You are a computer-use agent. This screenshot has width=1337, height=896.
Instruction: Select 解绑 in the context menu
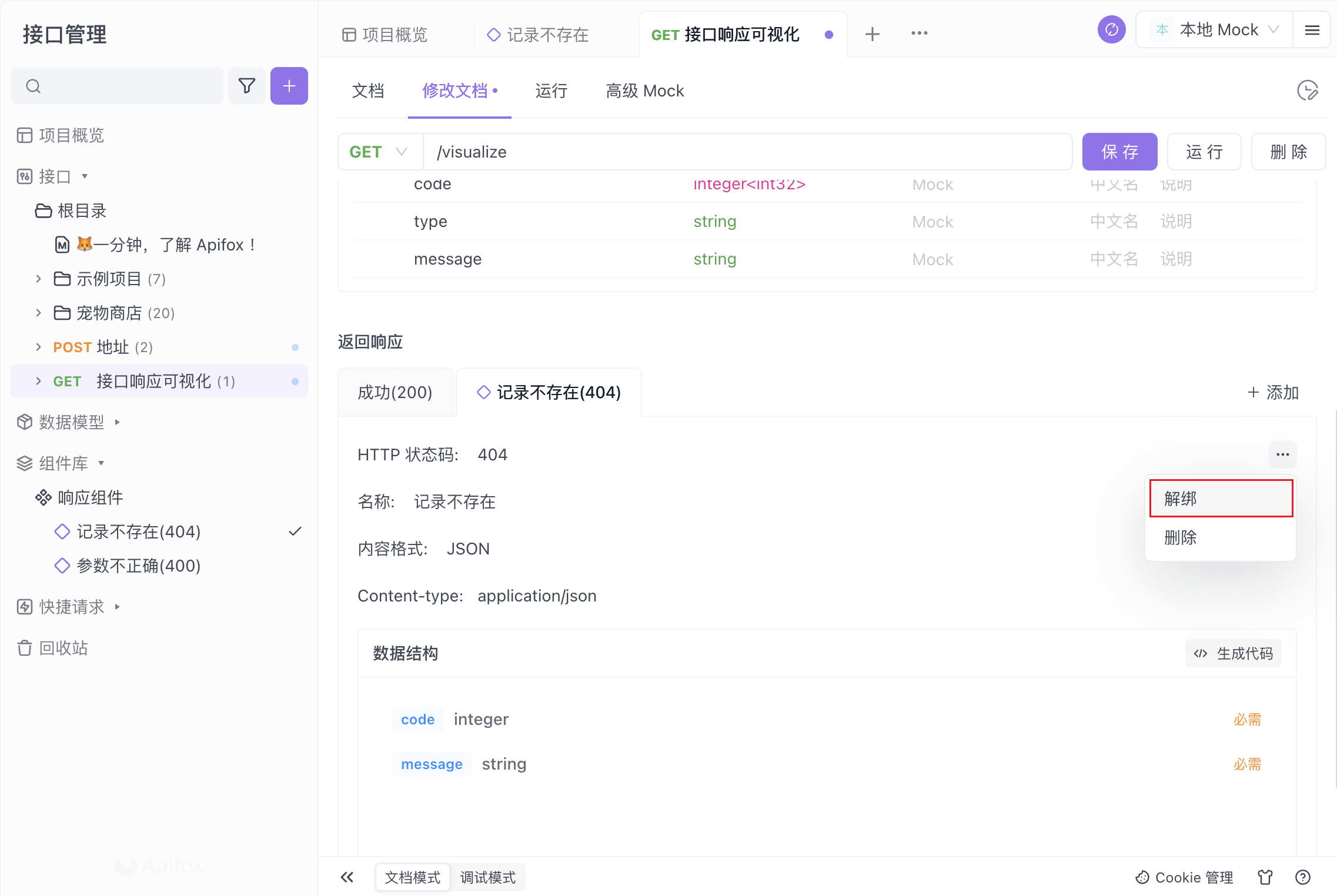(x=1221, y=499)
